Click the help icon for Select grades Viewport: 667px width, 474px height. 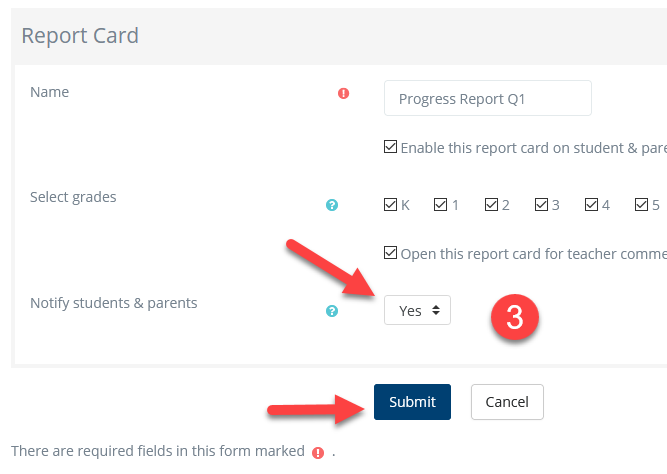point(332,205)
